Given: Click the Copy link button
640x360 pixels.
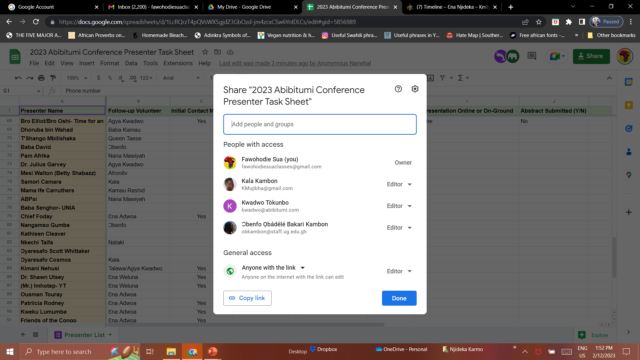Looking at the screenshot, I should coord(247,298).
